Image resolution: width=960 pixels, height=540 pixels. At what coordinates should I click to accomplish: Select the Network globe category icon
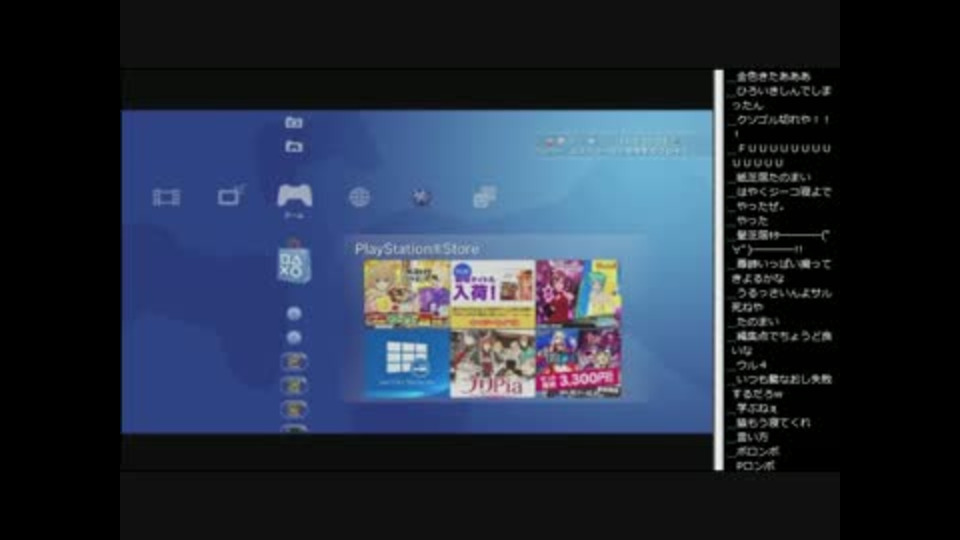[x=359, y=197]
